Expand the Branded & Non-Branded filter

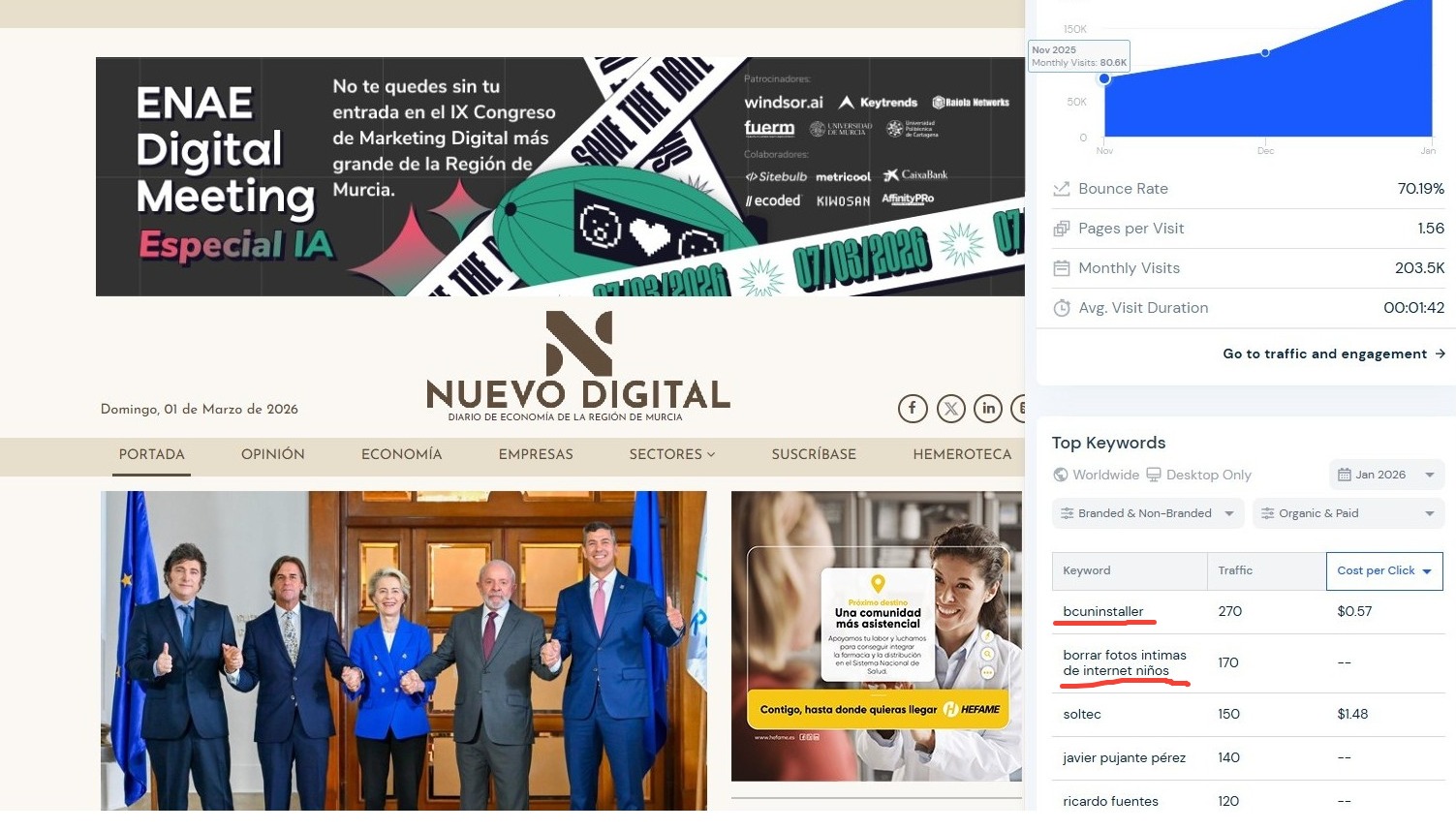coord(1147,513)
